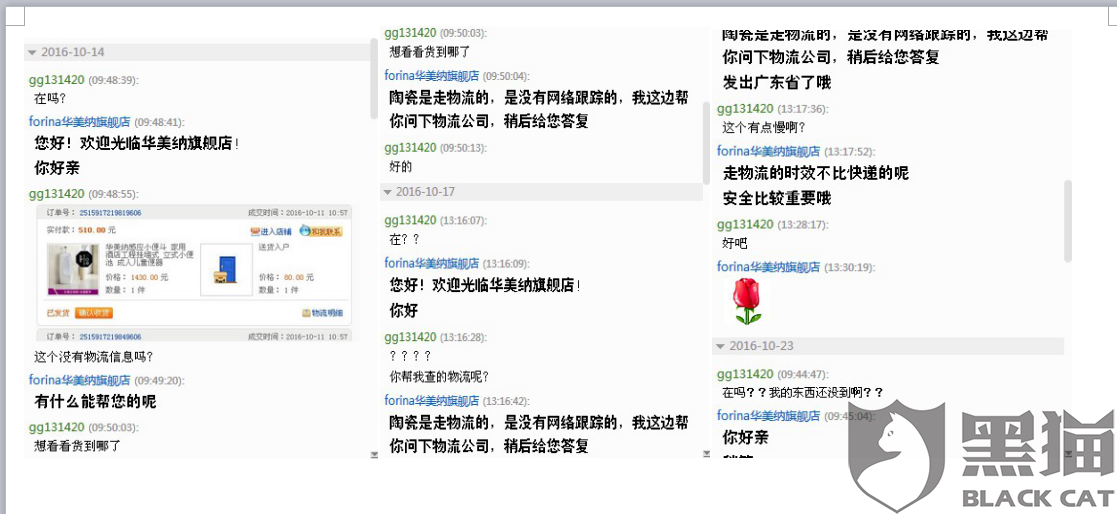Click the message 在??
This screenshot has width=1117, height=514.
405,240
